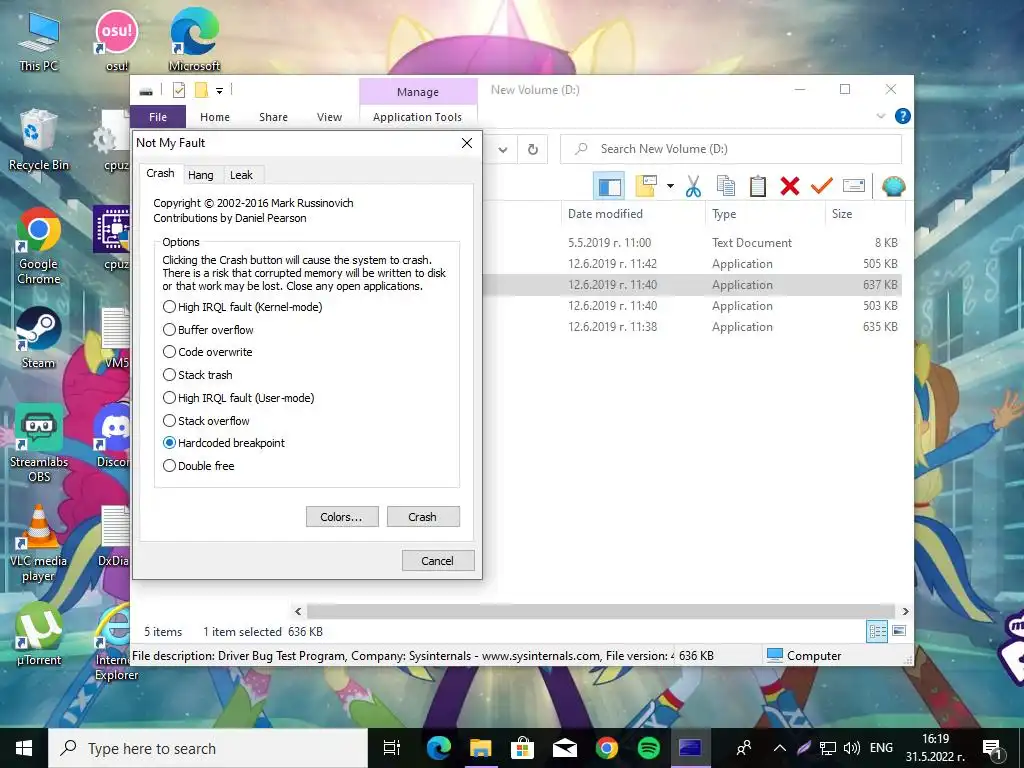Image resolution: width=1024 pixels, height=768 pixels.
Task: Open the Application Tools ribbon tab
Action: tap(417, 117)
